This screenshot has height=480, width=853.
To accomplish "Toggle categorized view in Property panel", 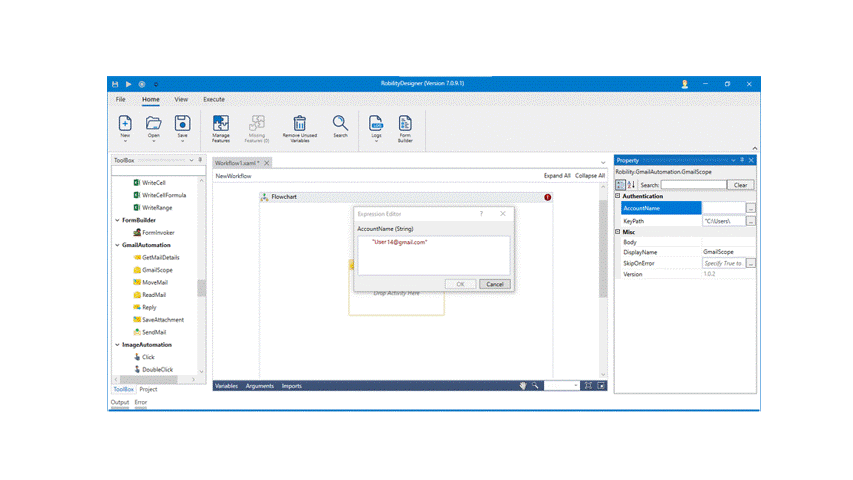I will pos(620,185).
